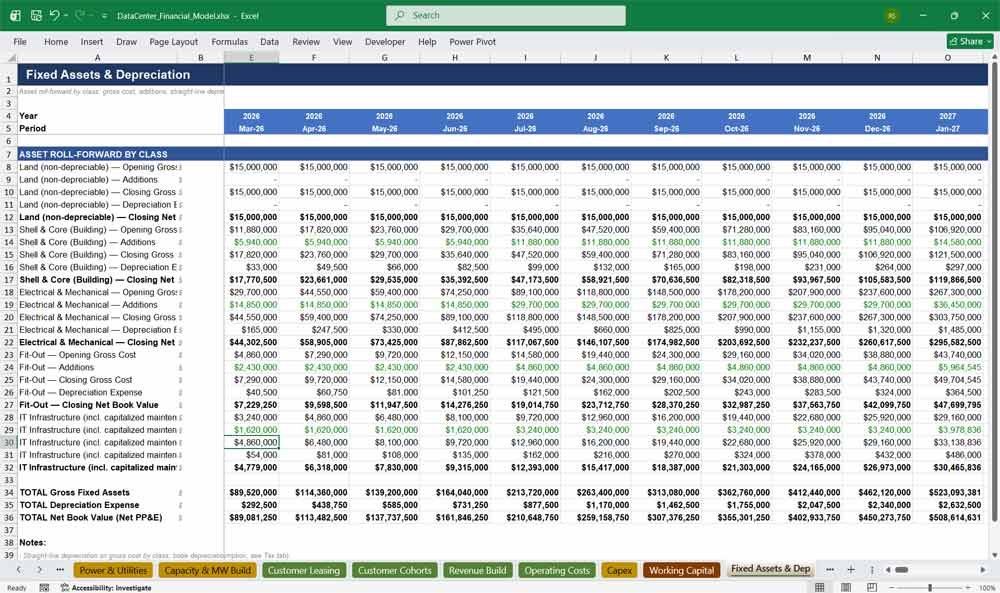Click the 100% zoom level
The image size is (1000, 593).
coord(987,587)
